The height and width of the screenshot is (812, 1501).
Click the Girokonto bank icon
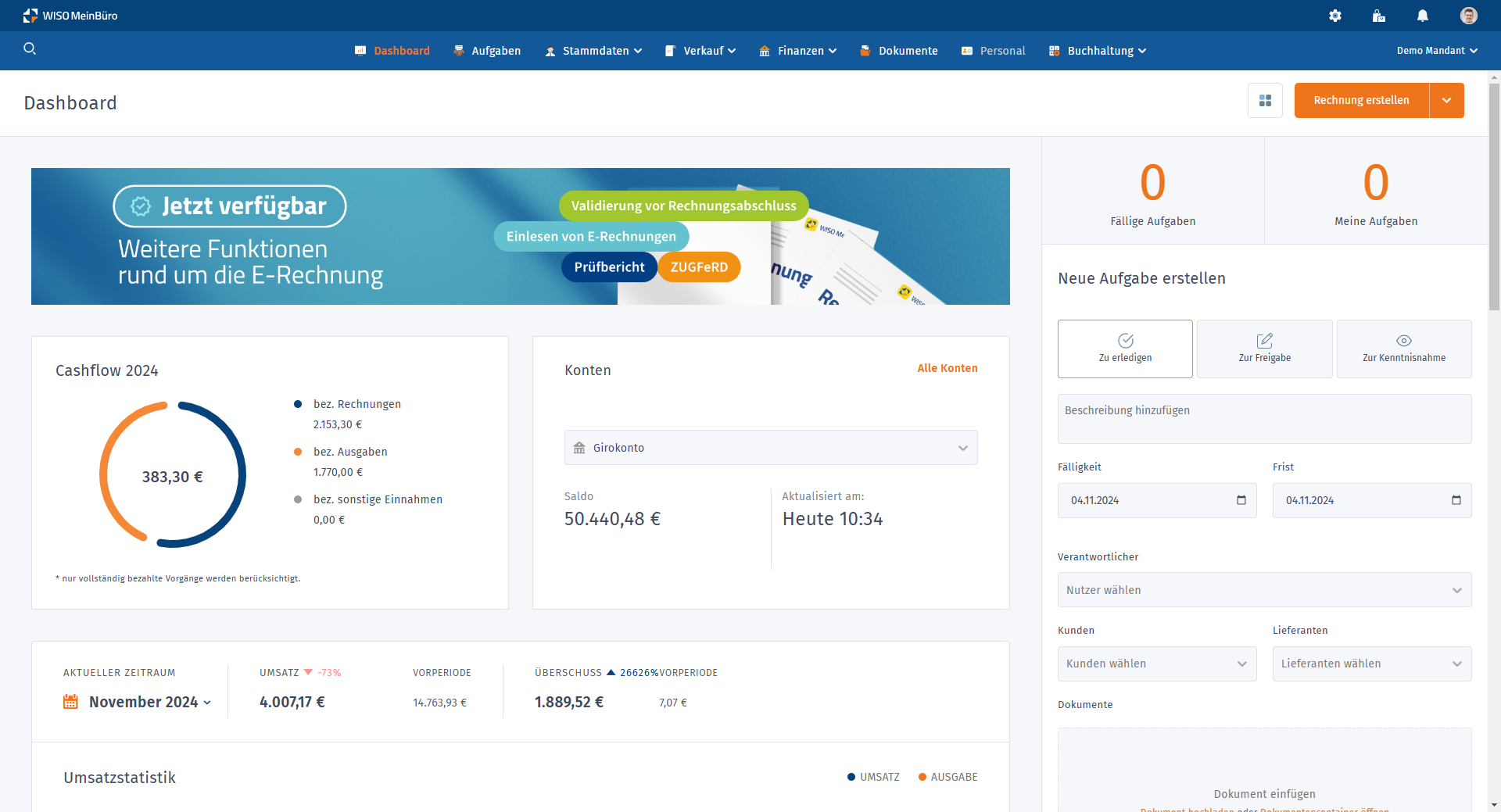click(x=579, y=448)
